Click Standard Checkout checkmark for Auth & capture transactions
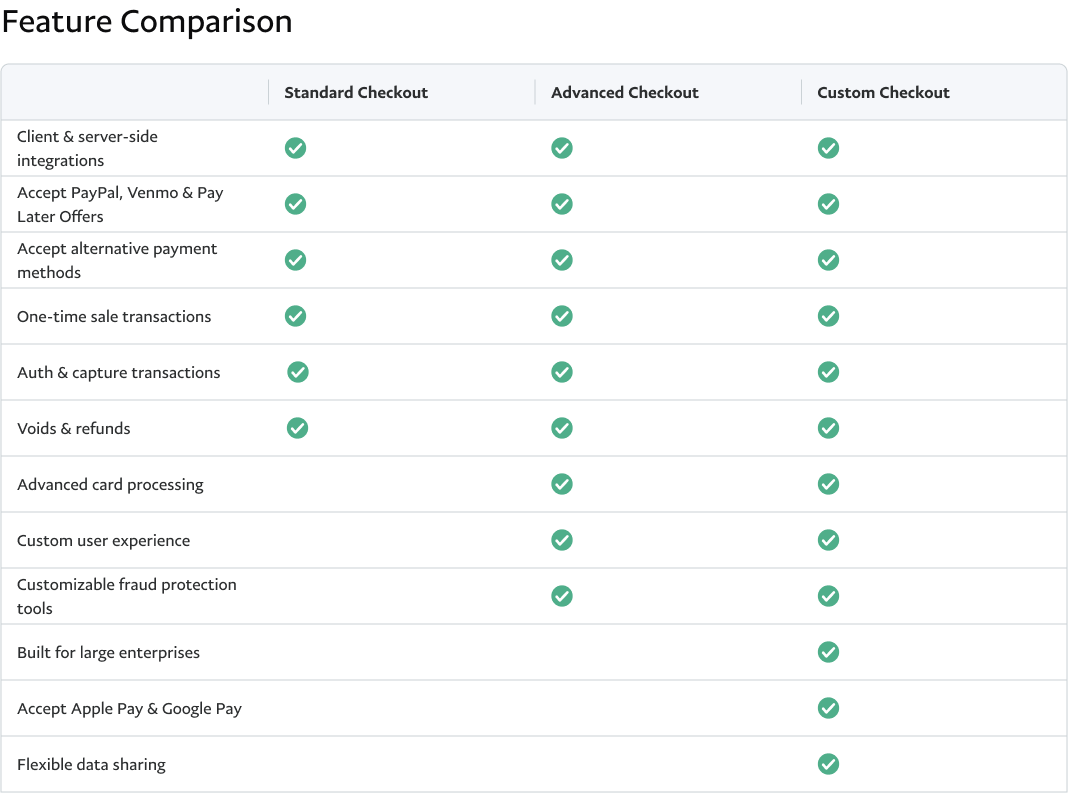The height and width of the screenshot is (793, 1068). (298, 372)
